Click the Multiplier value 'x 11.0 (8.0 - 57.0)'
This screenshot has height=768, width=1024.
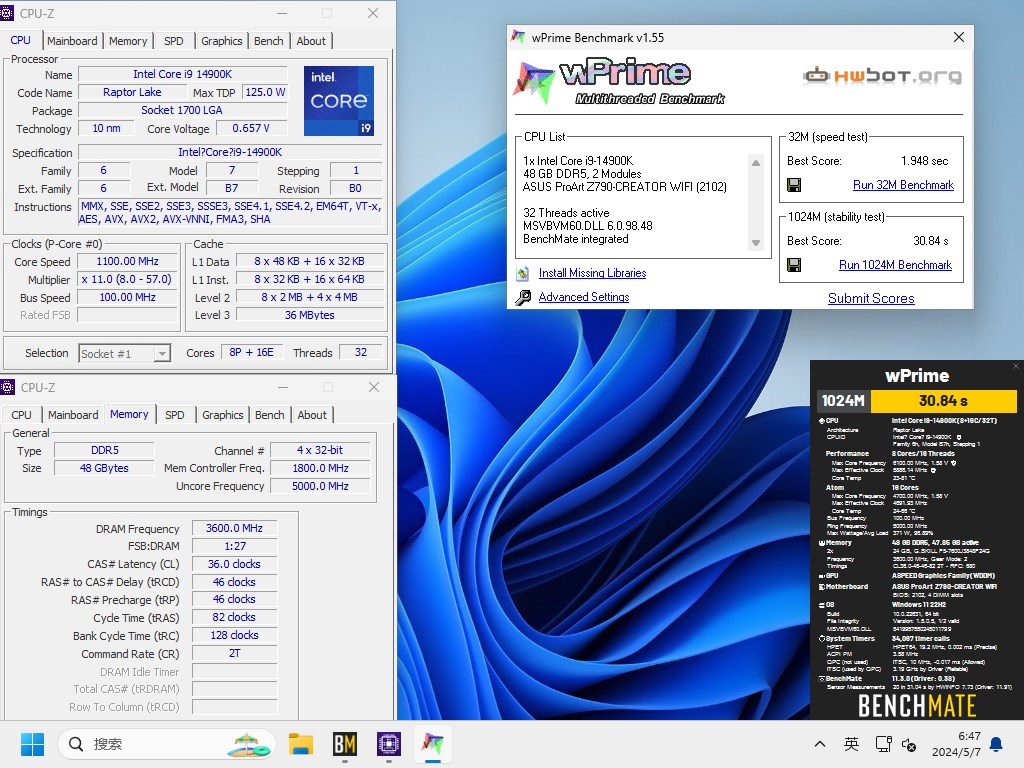pos(128,279)
